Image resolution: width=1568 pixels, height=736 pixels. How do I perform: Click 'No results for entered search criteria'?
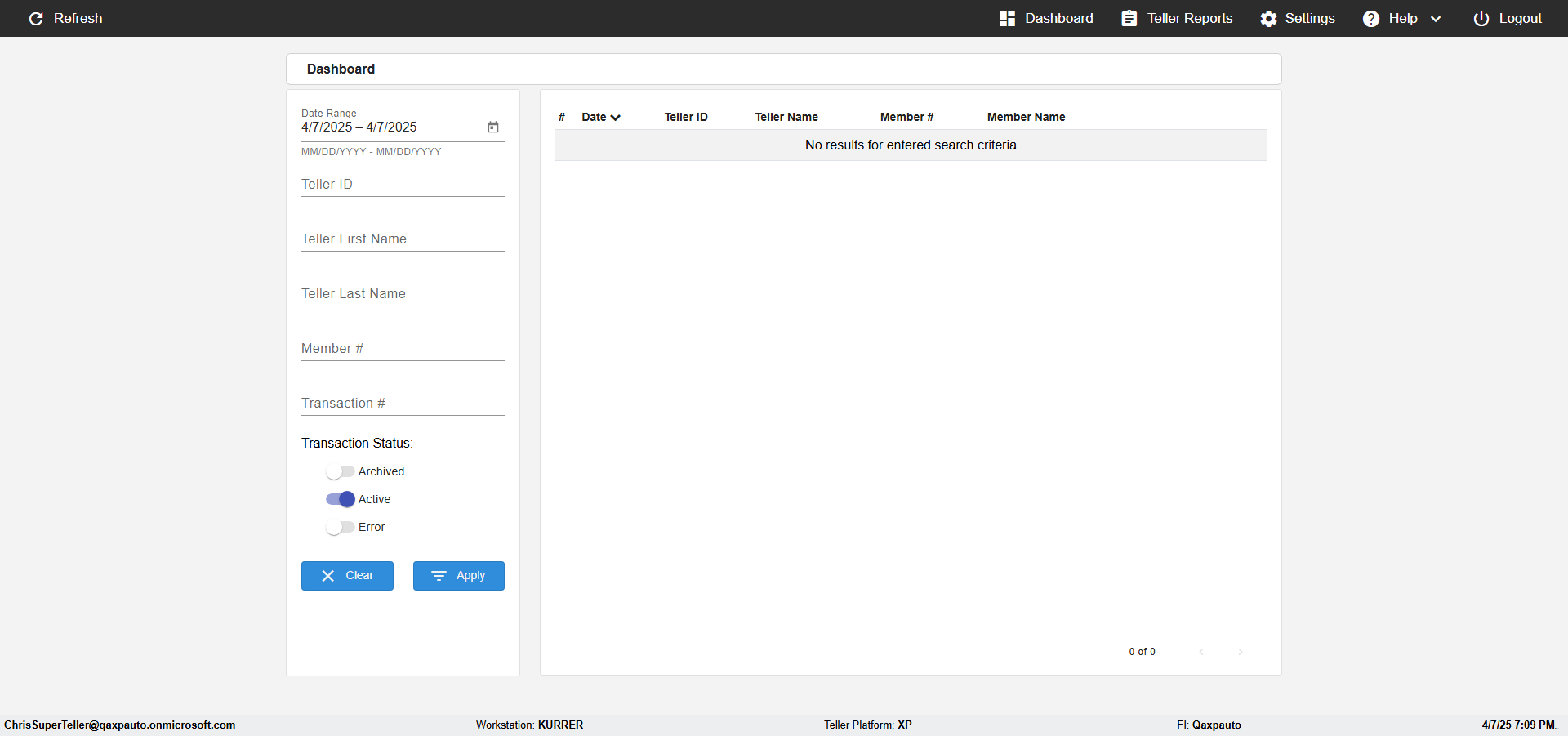(x=911, y=145)
